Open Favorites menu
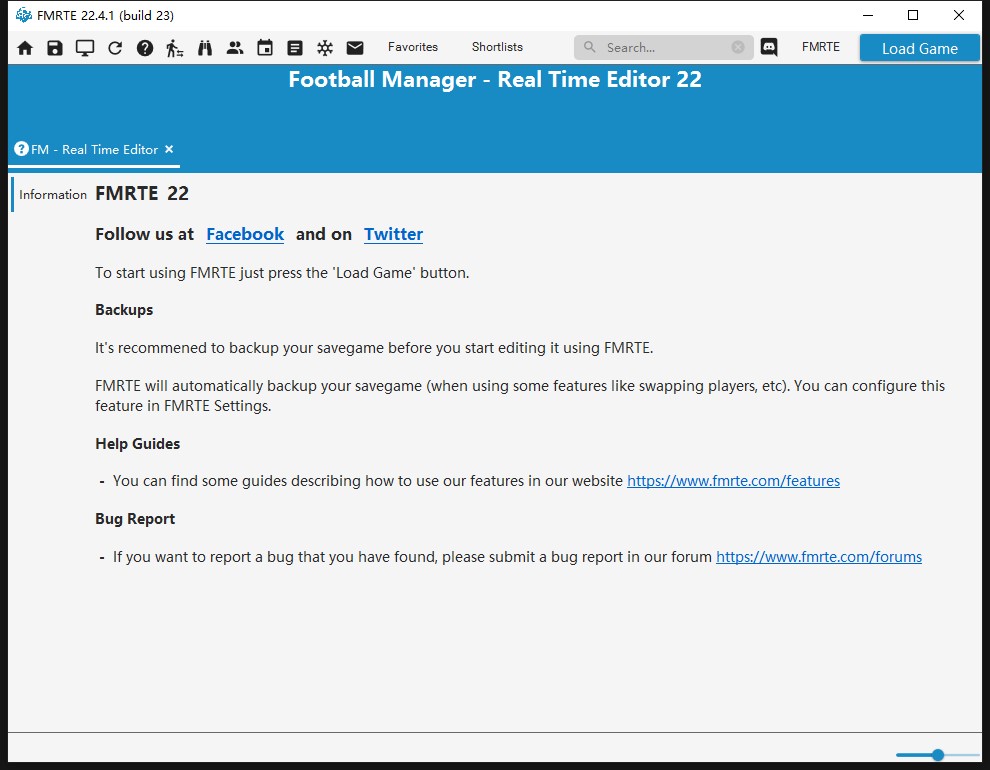Screen dimensions: 990x770 413,47
